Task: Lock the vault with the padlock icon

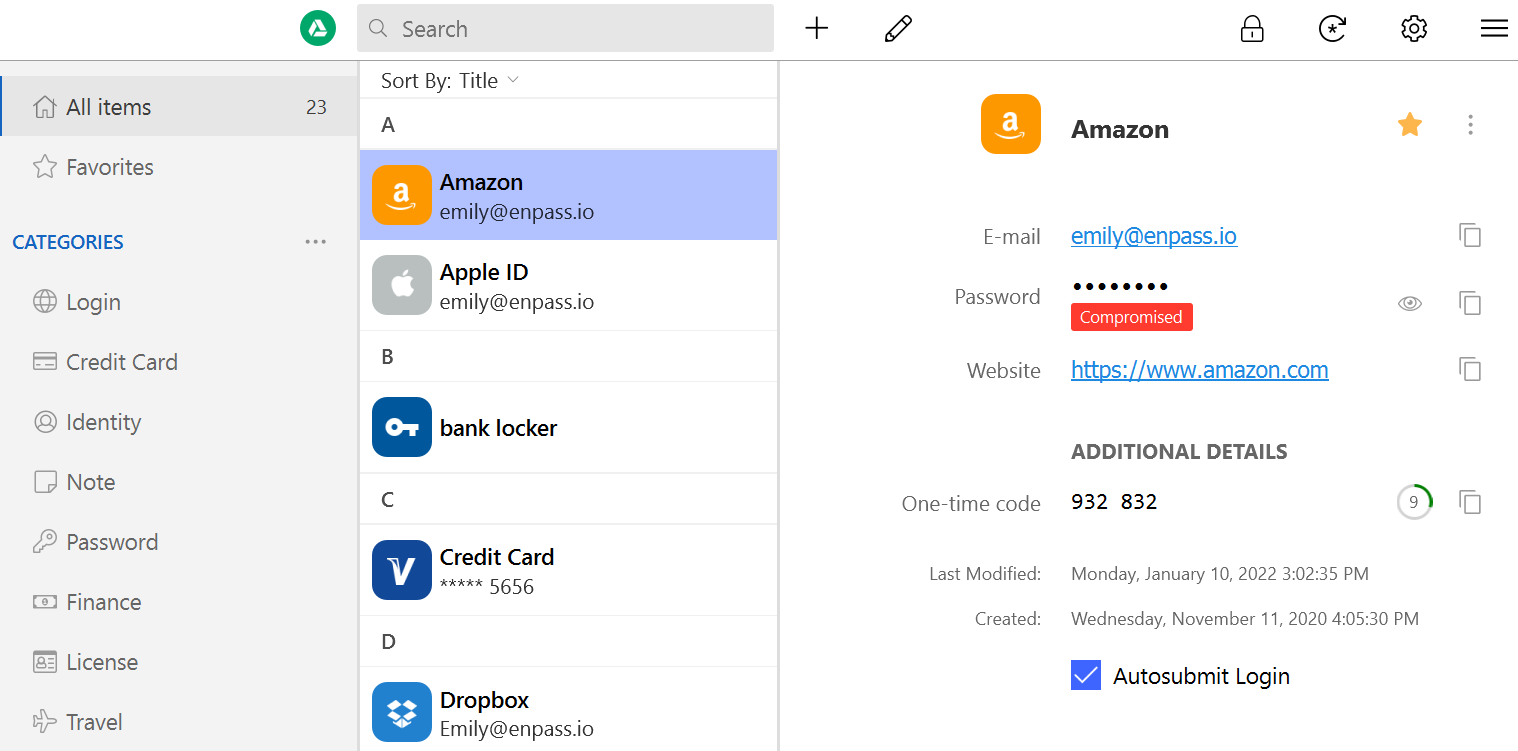Action: (1251, 29)
